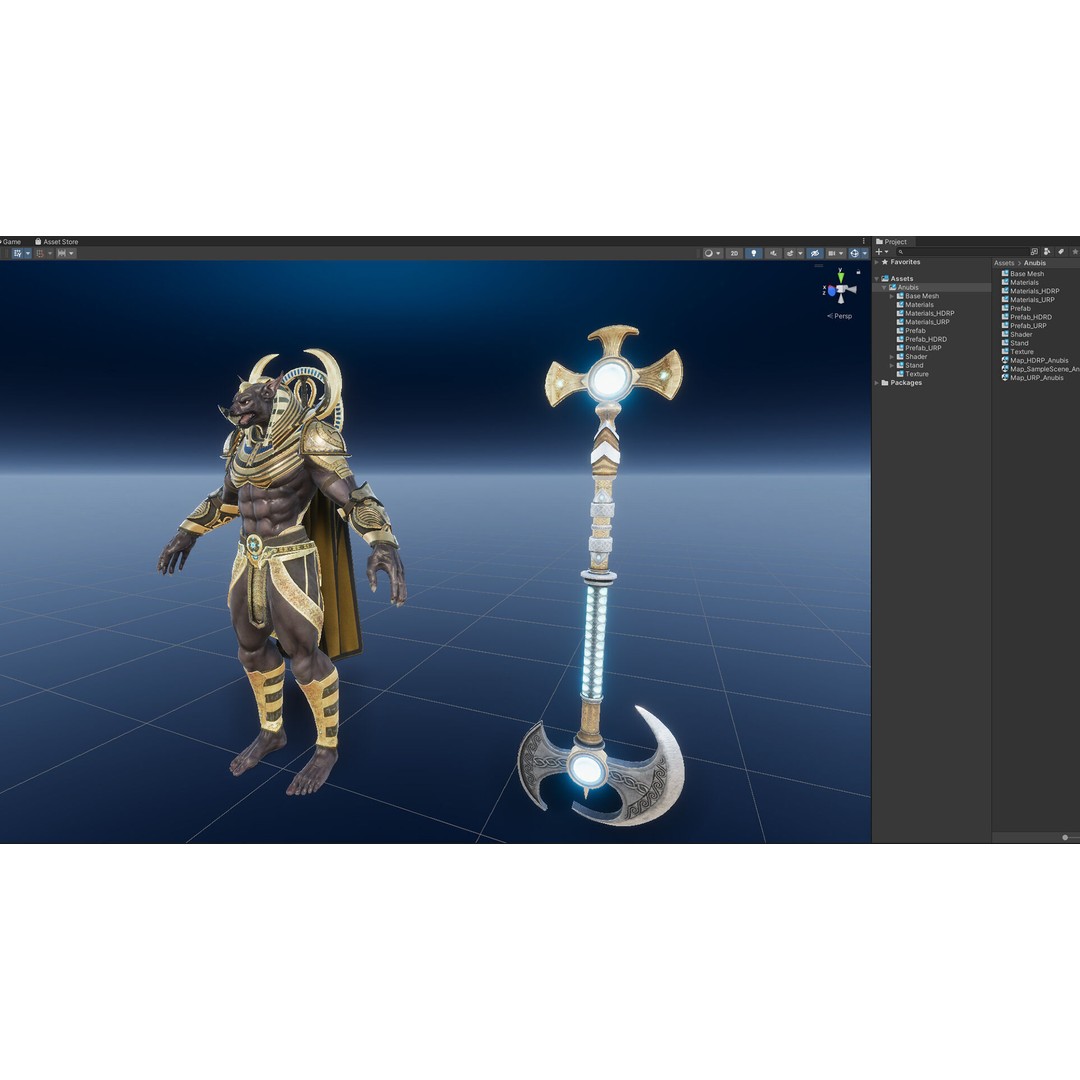Click Anubis in the breadcrumb path

tap(1035, 263)
